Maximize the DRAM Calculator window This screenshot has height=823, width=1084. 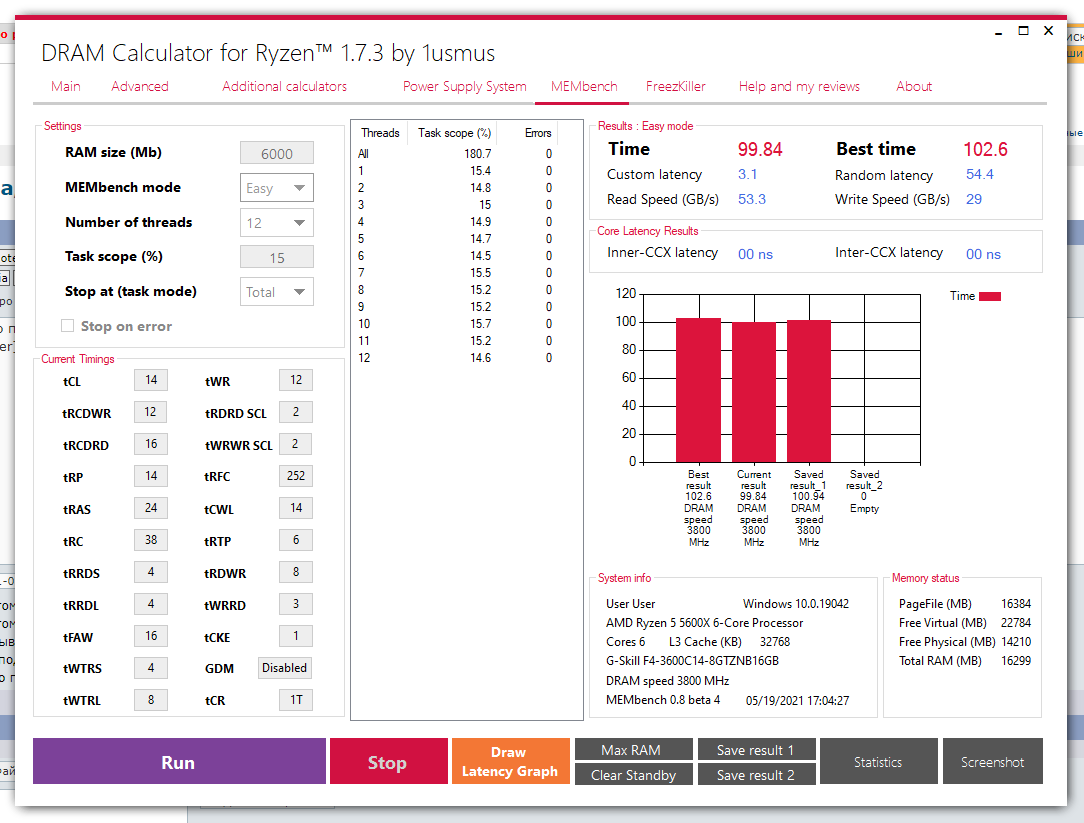1023,31
